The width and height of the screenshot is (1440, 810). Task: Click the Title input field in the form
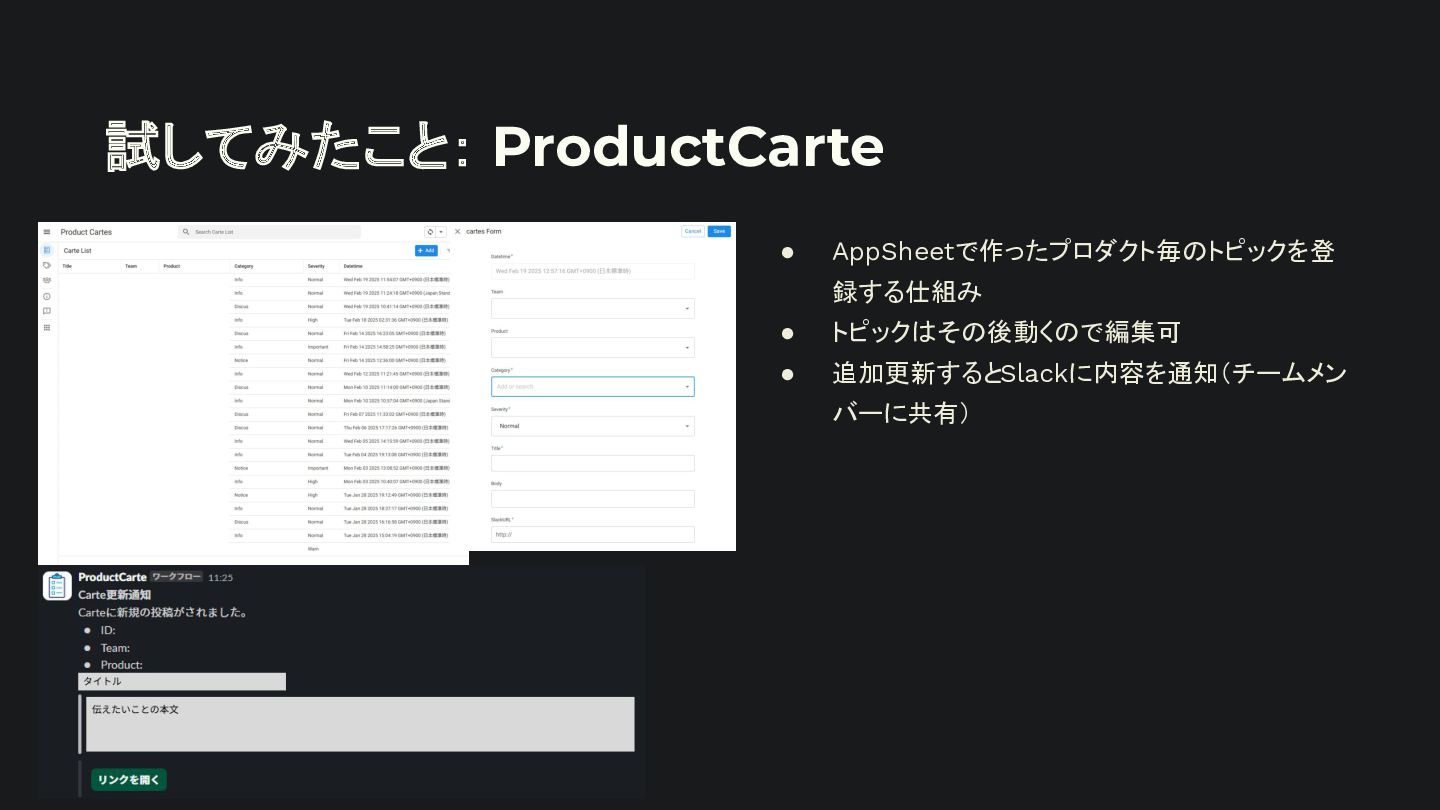click(592, 463)
